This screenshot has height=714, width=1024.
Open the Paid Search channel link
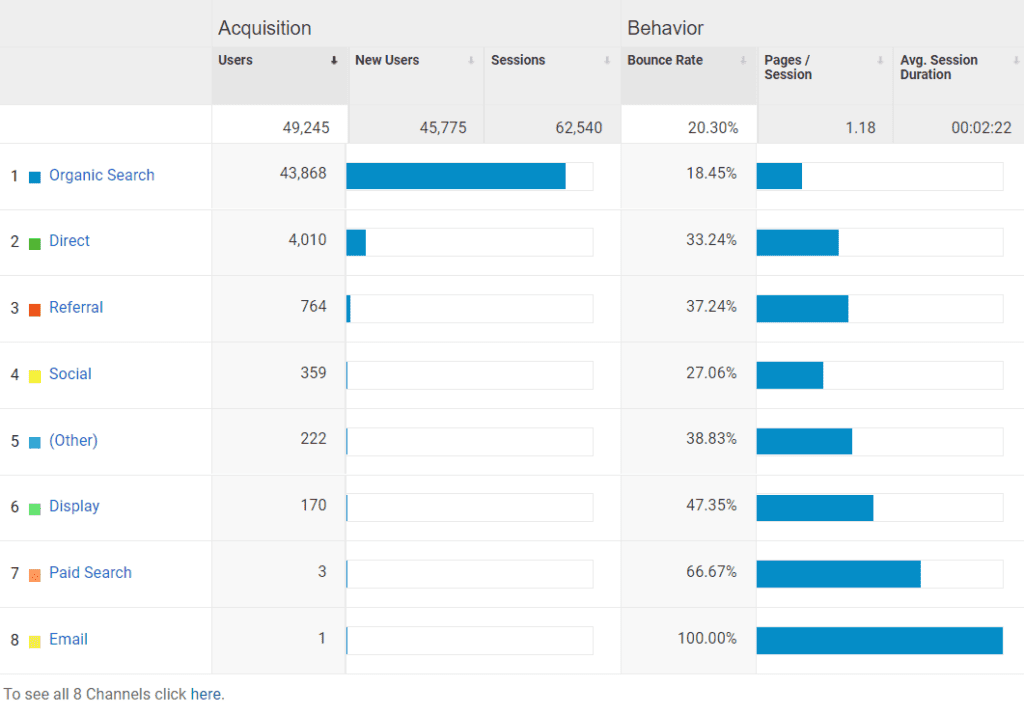90,572
